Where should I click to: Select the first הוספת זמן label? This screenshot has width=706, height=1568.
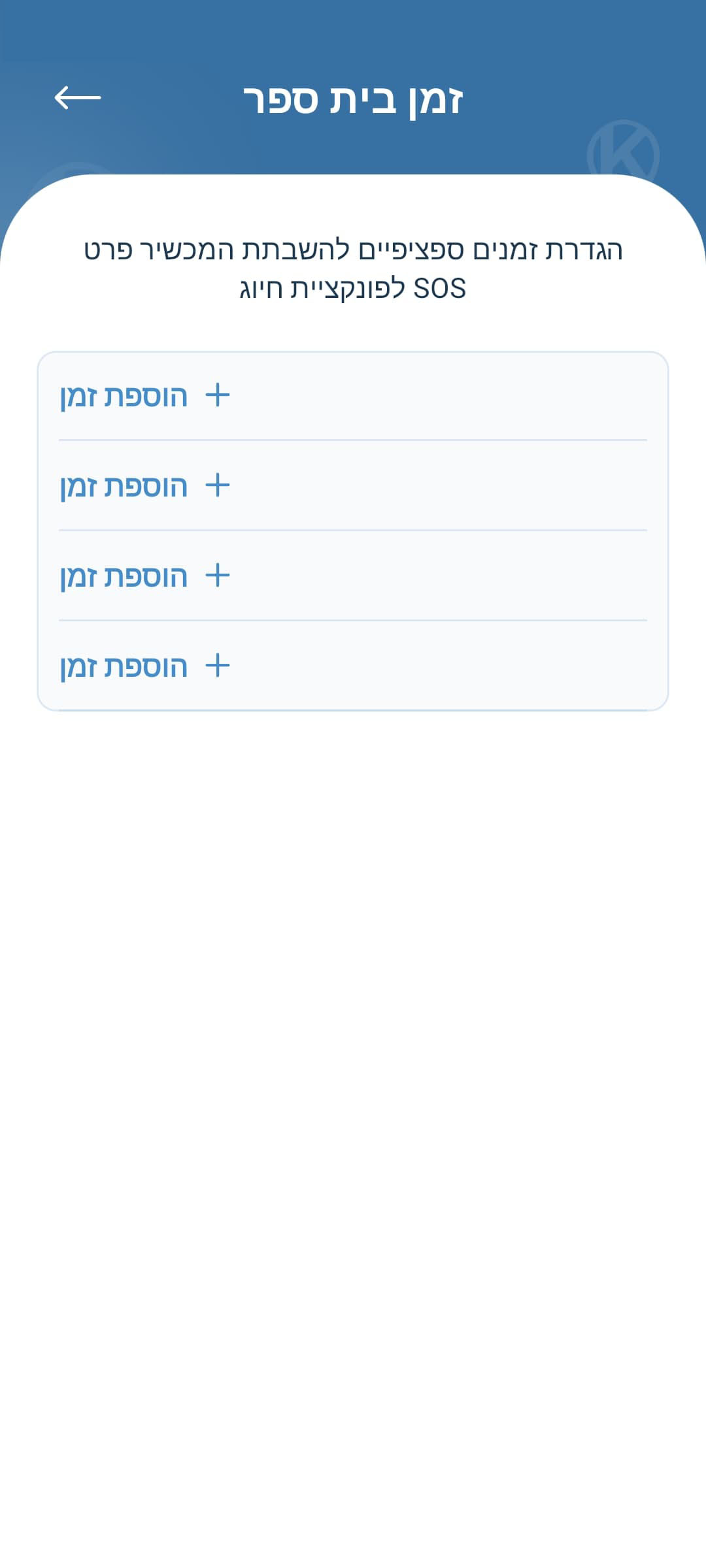point(124,397)
